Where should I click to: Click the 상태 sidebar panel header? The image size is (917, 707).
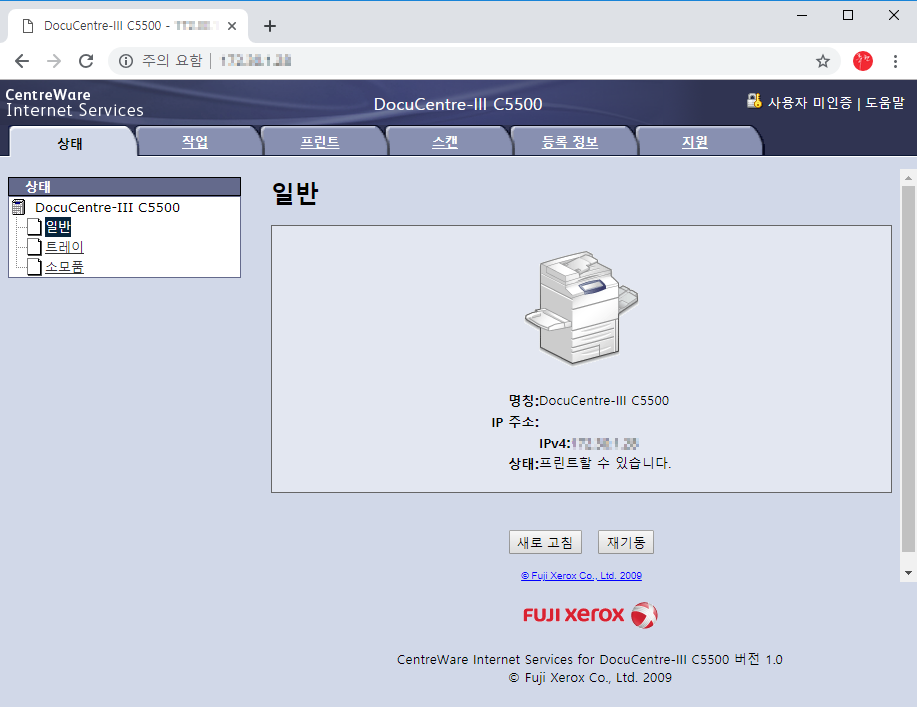(125, 187)
